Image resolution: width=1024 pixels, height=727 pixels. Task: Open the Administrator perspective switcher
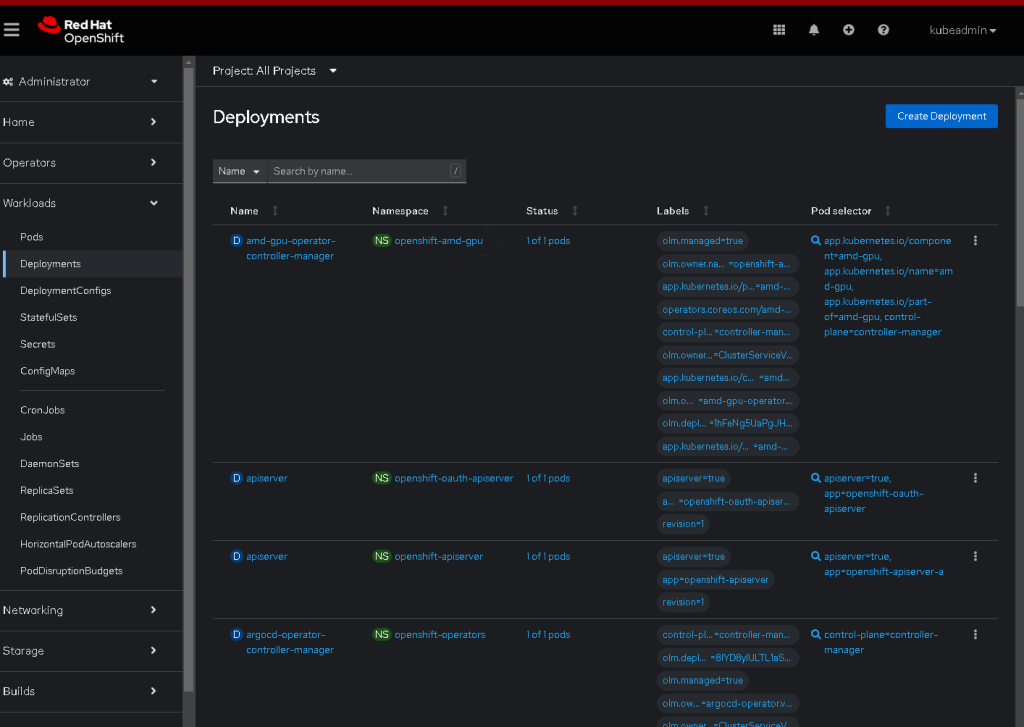click(81, 82)
